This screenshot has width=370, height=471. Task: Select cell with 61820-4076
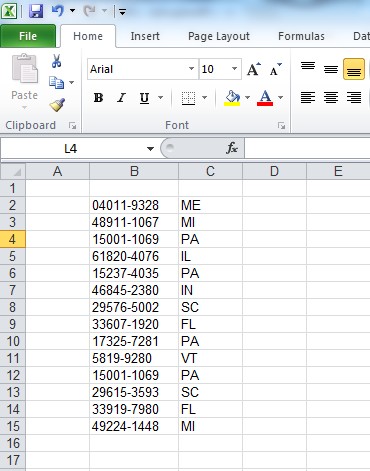pos(134,256)
